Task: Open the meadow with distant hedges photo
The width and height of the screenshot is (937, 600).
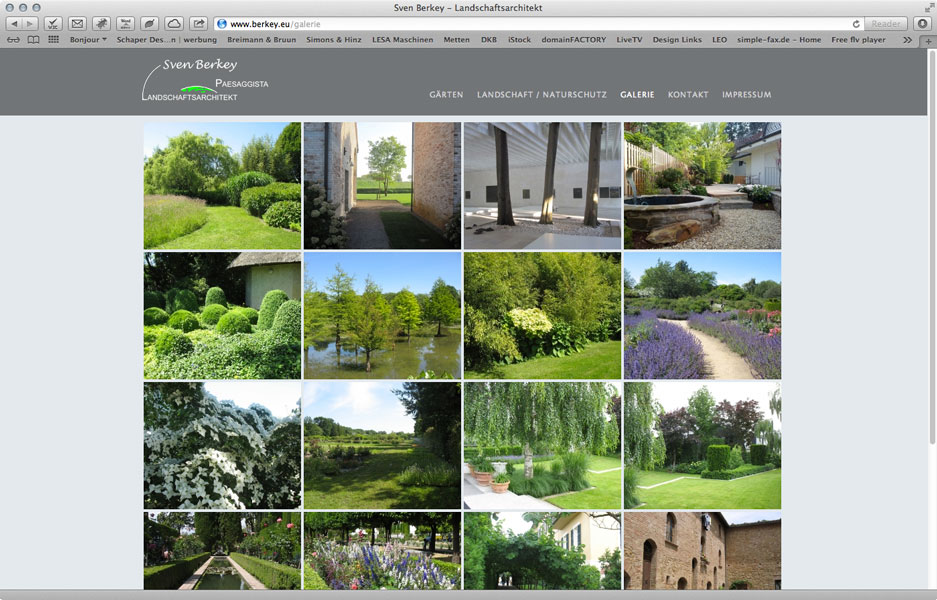Action: 382,446
